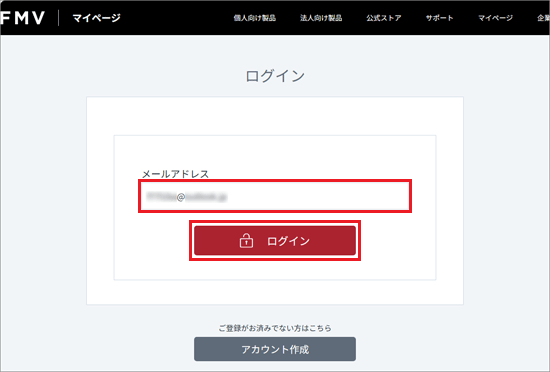Viewport: 550px width, 372px height.
Task: Open マイページ title beside FMV logo
Action: coord(96,18)
